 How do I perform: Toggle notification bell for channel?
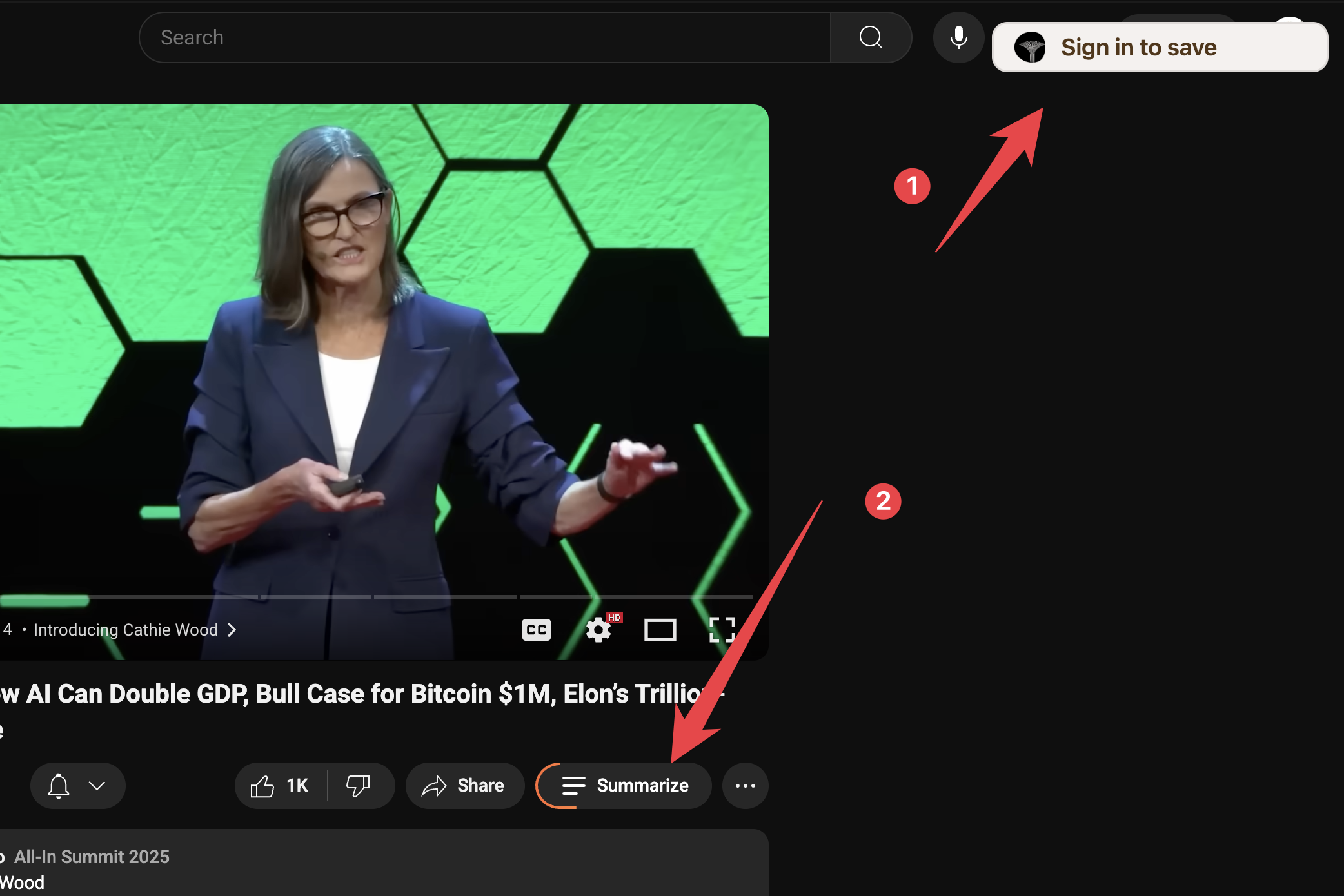[x=59, y=786]
